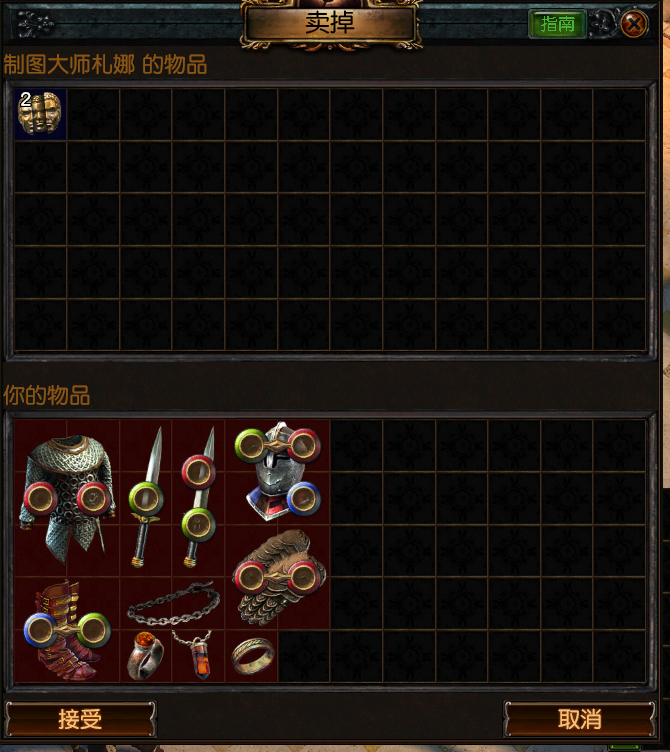The image size is (670, 752).
Task: Select the bronze scale gloves item
Action: tap(279, 577)
